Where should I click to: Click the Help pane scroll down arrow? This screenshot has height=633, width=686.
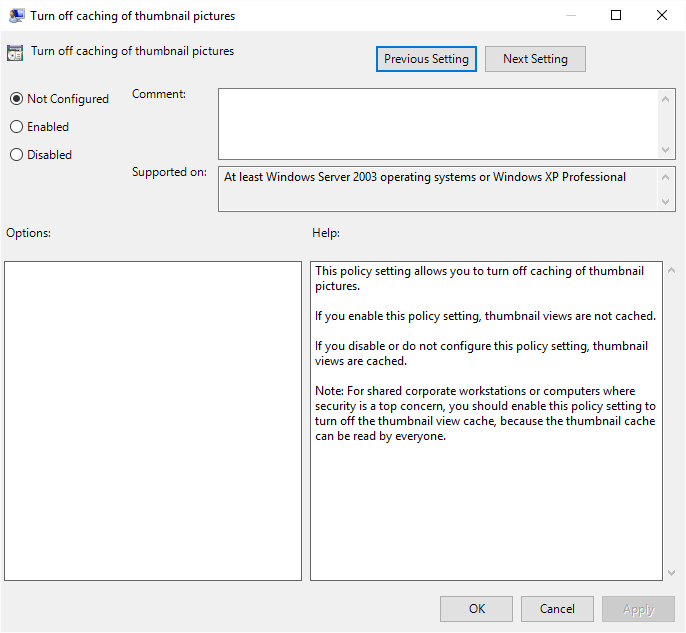(x=672, y=572)
